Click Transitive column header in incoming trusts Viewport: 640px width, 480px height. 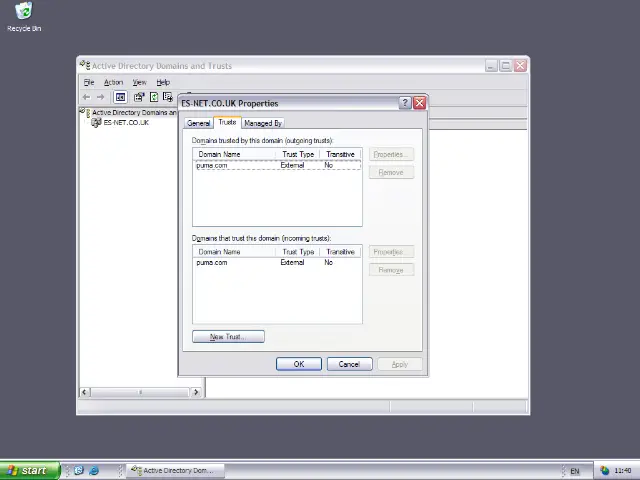[340, 252]
